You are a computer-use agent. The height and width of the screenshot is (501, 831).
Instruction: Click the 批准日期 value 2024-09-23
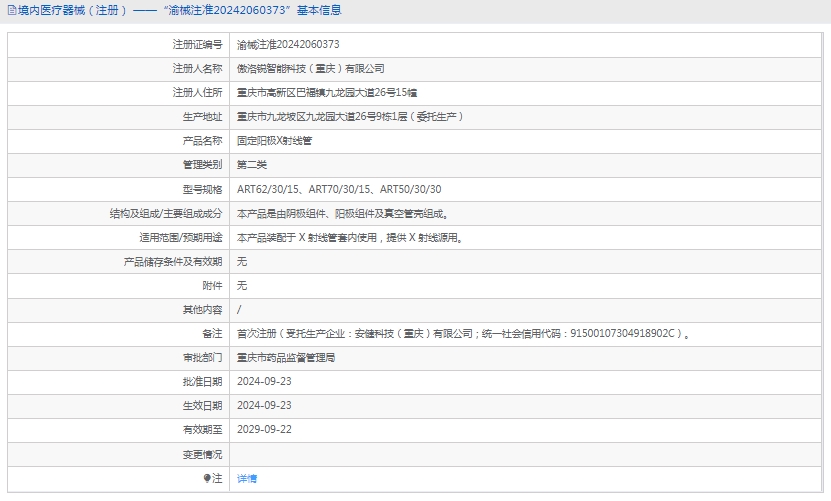(264, 382)
